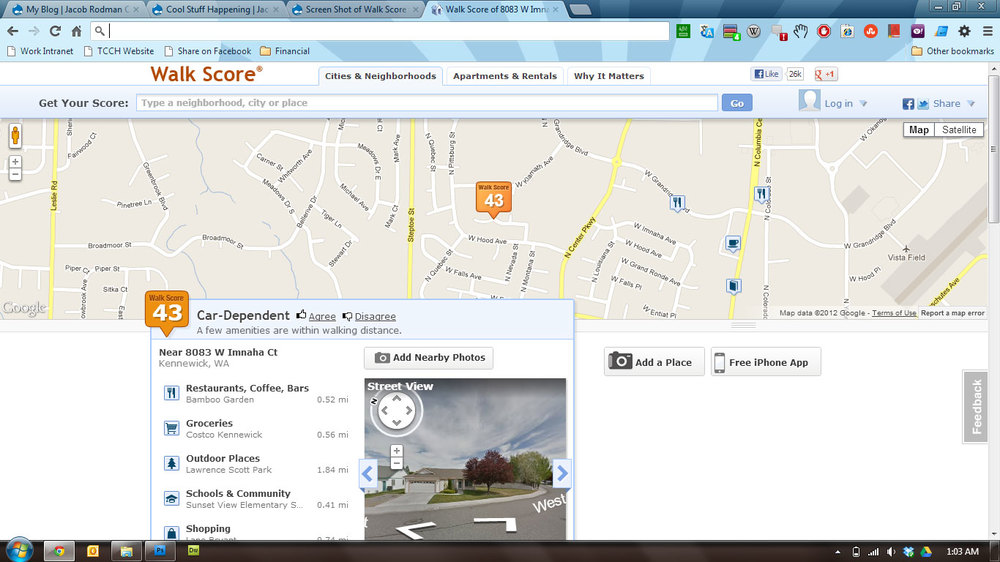This screenshot has width=1000, height=562.
Task: Click the neighborhood search input field
Action: [427, 103]
